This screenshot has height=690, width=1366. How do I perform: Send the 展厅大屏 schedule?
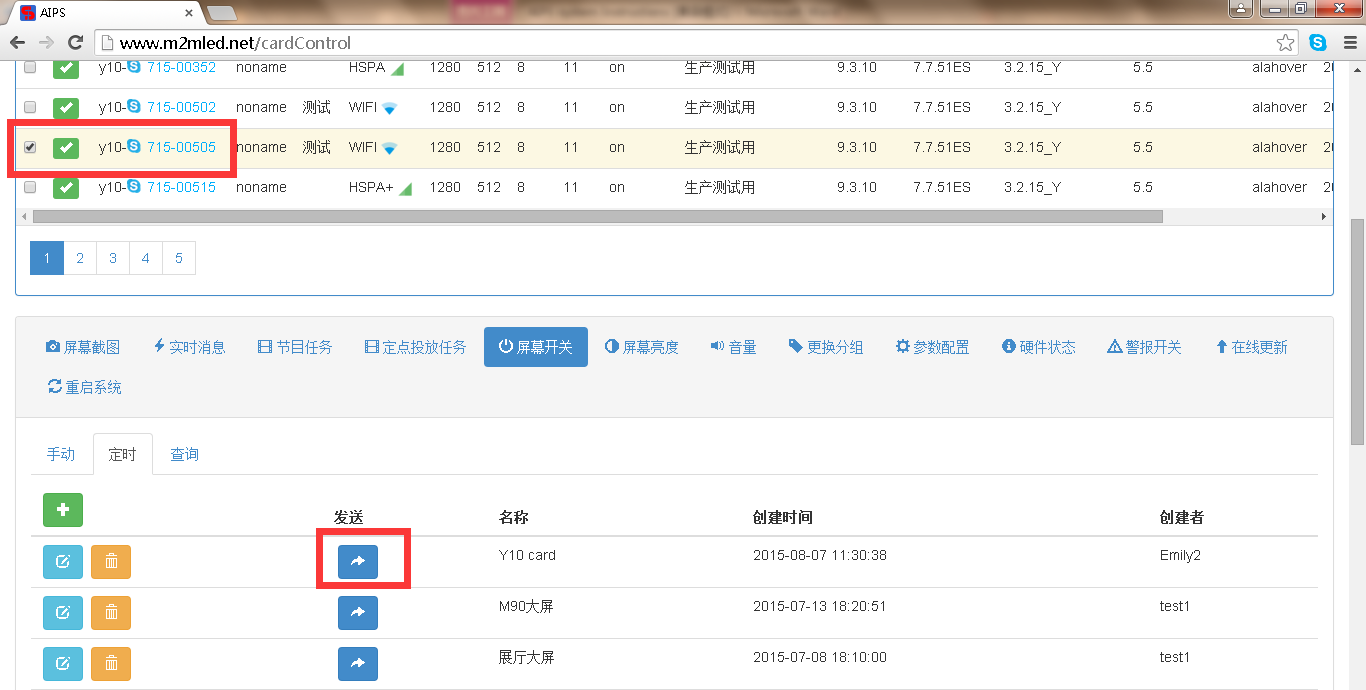pos(358,664)
